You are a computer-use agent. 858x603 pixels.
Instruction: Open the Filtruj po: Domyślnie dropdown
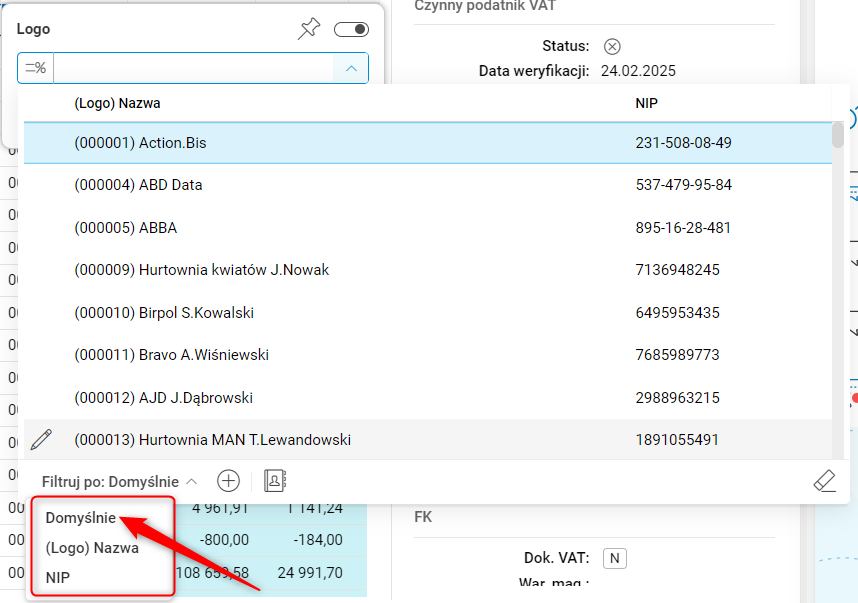pos(119,482)
